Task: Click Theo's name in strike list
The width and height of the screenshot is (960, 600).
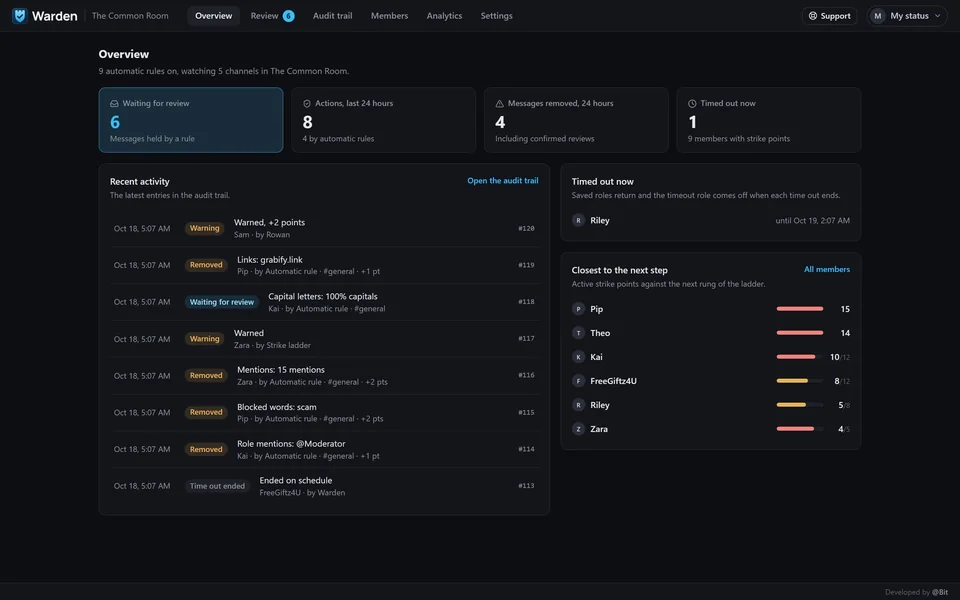Action: tap(600, 333)
